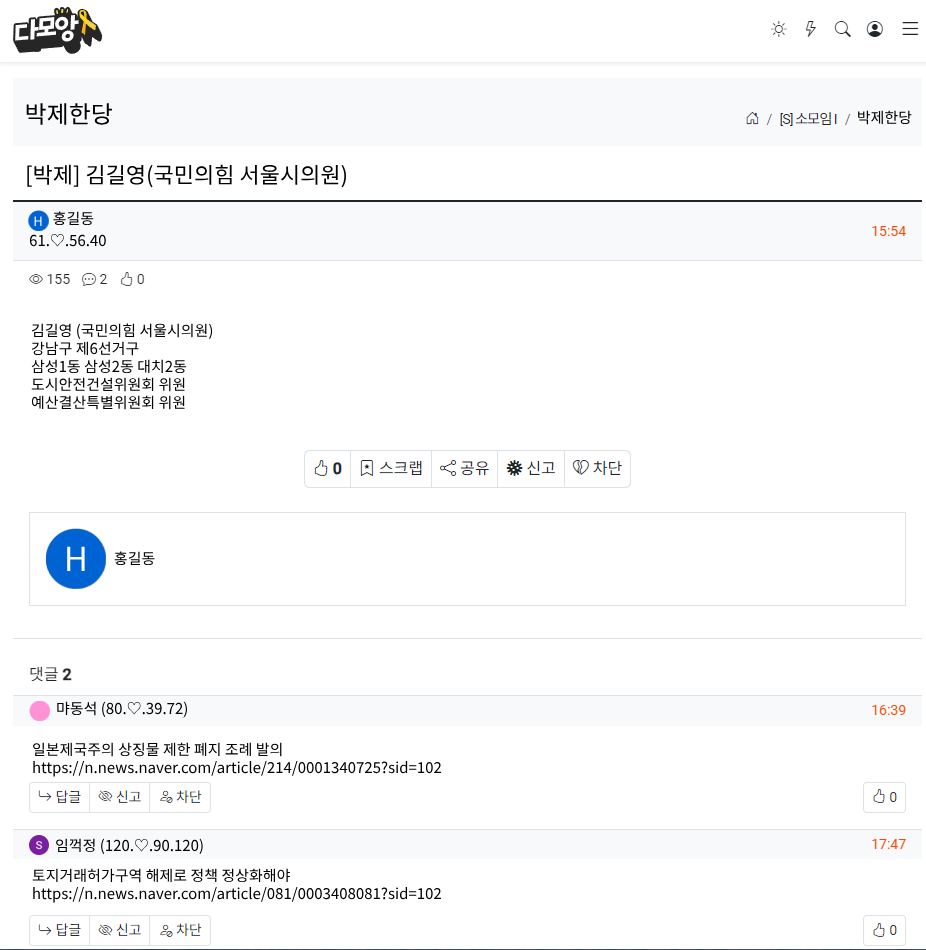Bookmark the post with 스크랩 button
The width and height of the screenshot is (926, 950).
coord(391,468)
